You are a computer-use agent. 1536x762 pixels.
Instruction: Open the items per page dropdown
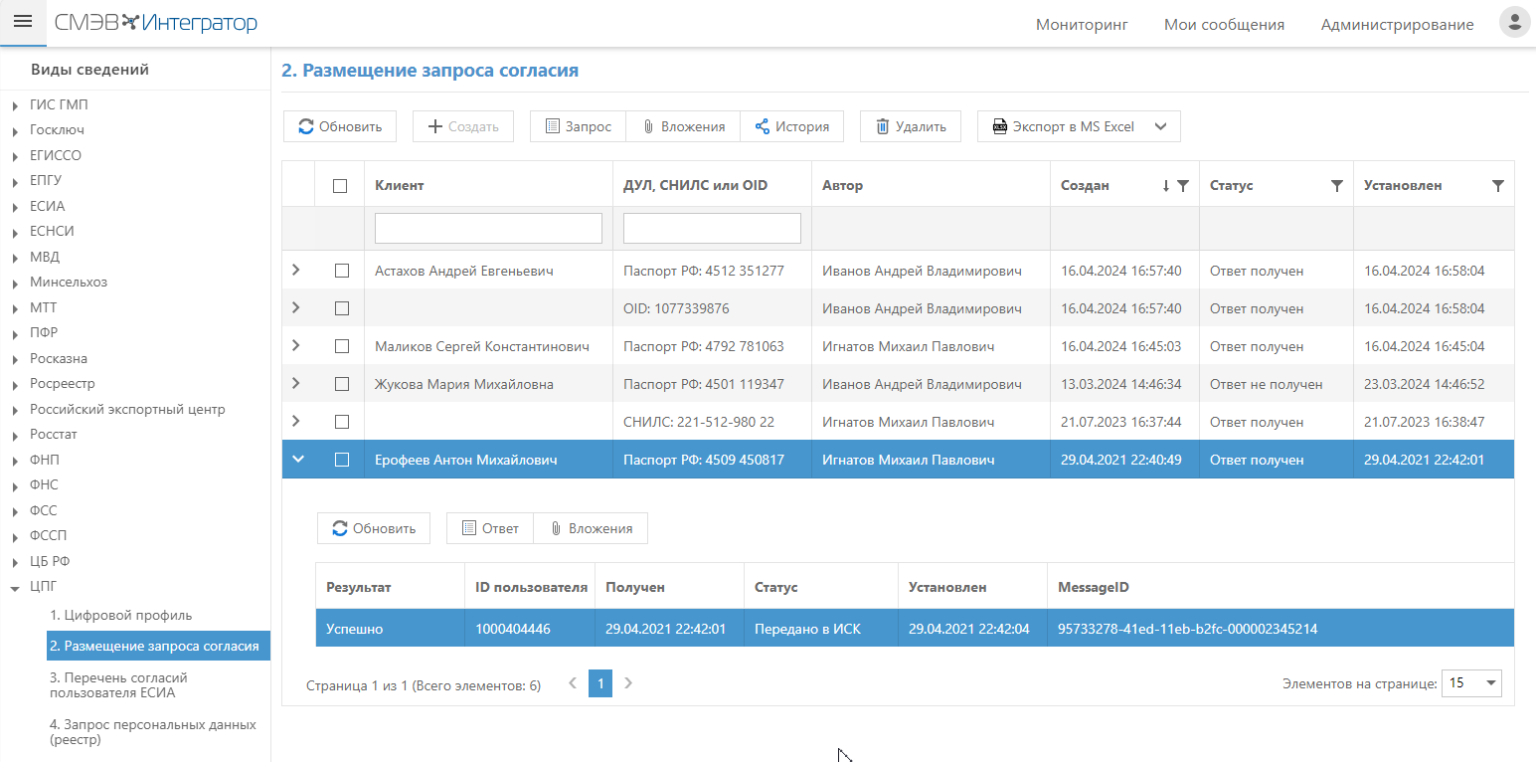[x=1471, y=683]
